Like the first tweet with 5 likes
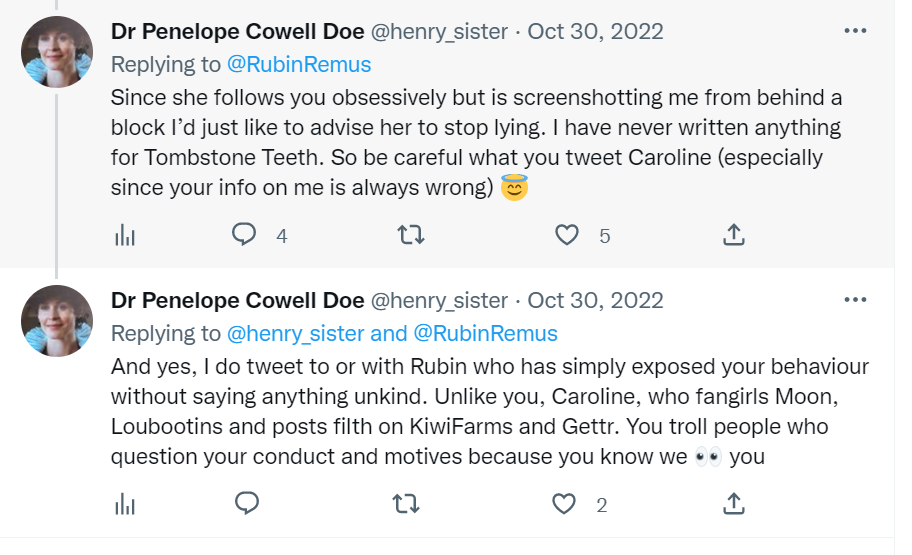 point(567,235)
